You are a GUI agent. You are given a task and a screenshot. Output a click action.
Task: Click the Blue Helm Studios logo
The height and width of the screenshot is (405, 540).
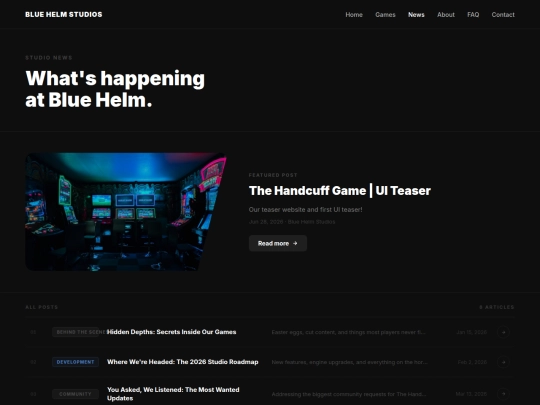pyautogui.click(x=64, y=14)
